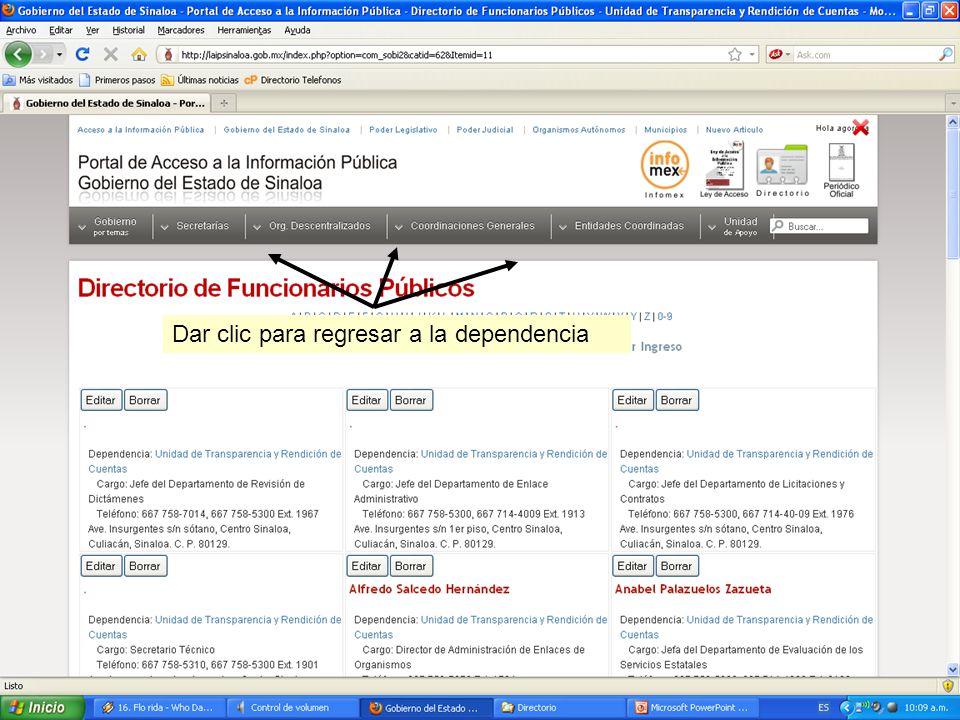Screen dimensions: 960x720
Task: Expand Coordinaciones Generales menu
Action: [x=464, y=226]
